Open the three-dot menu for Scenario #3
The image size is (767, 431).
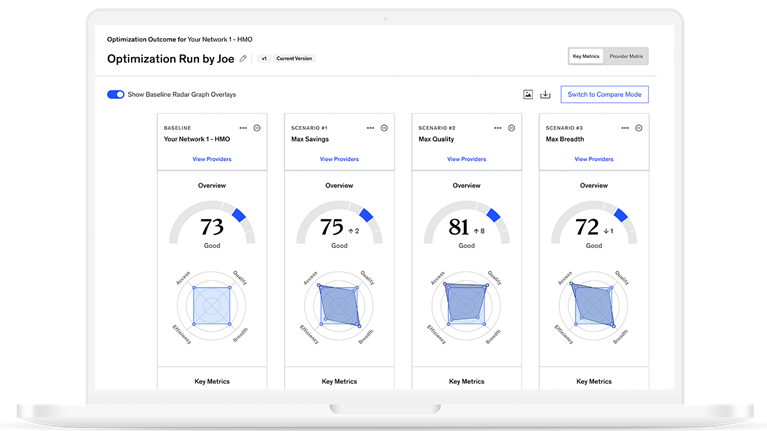point(625,128)
